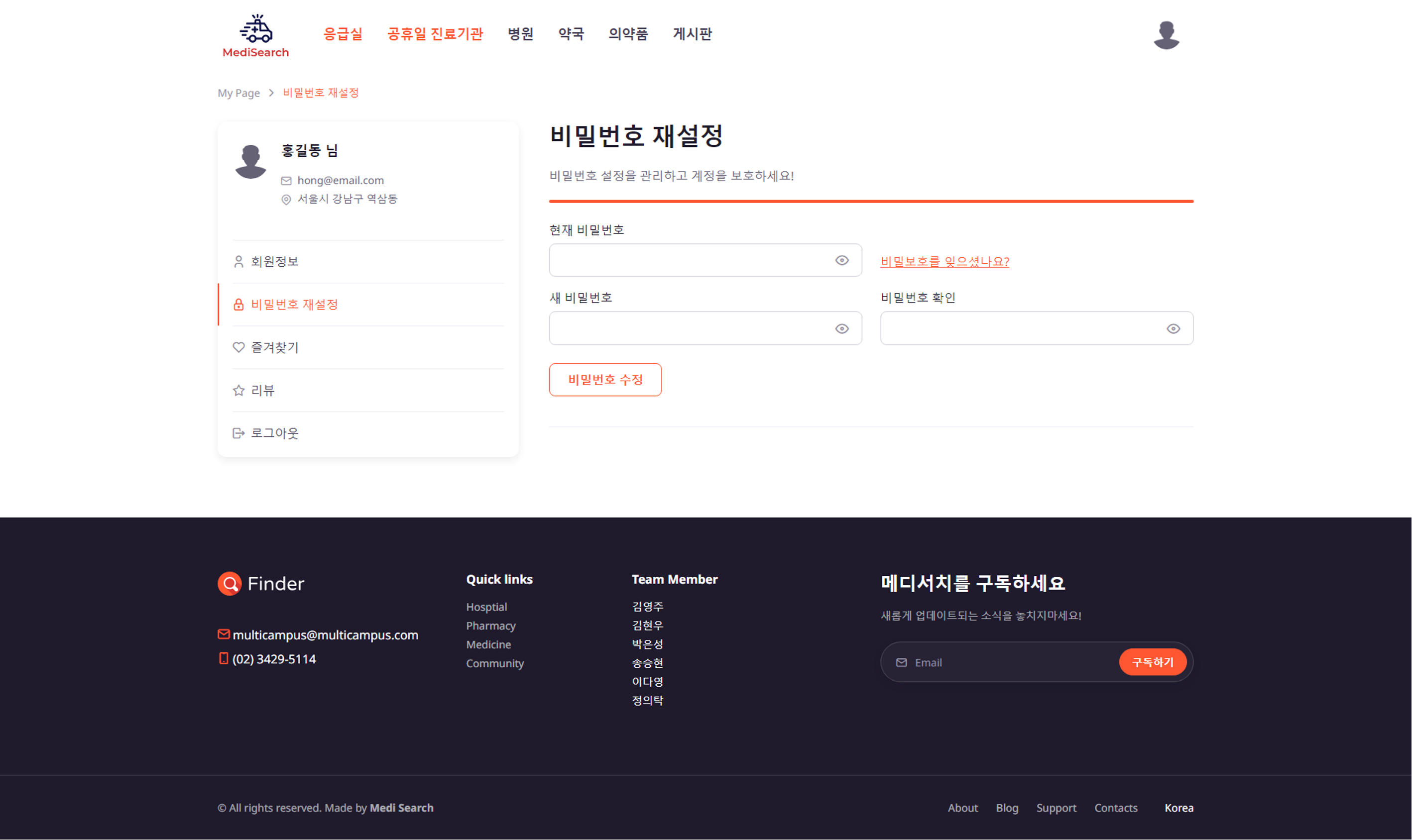
Task: Open the user profile avatar in header
Action: (x=1166, y=35)
